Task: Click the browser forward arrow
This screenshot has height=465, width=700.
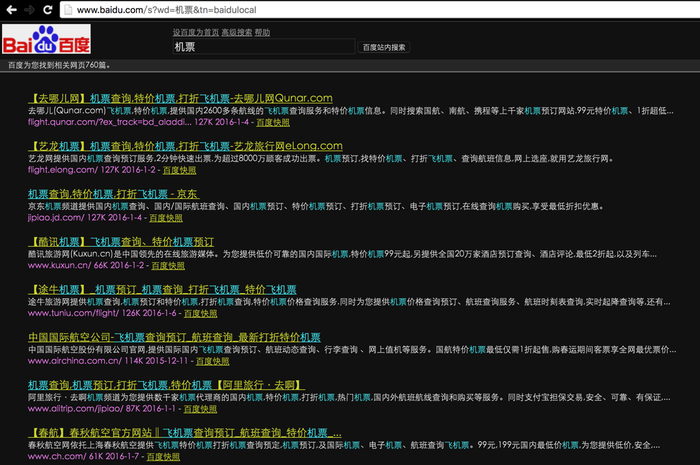Action: (29, 9)
